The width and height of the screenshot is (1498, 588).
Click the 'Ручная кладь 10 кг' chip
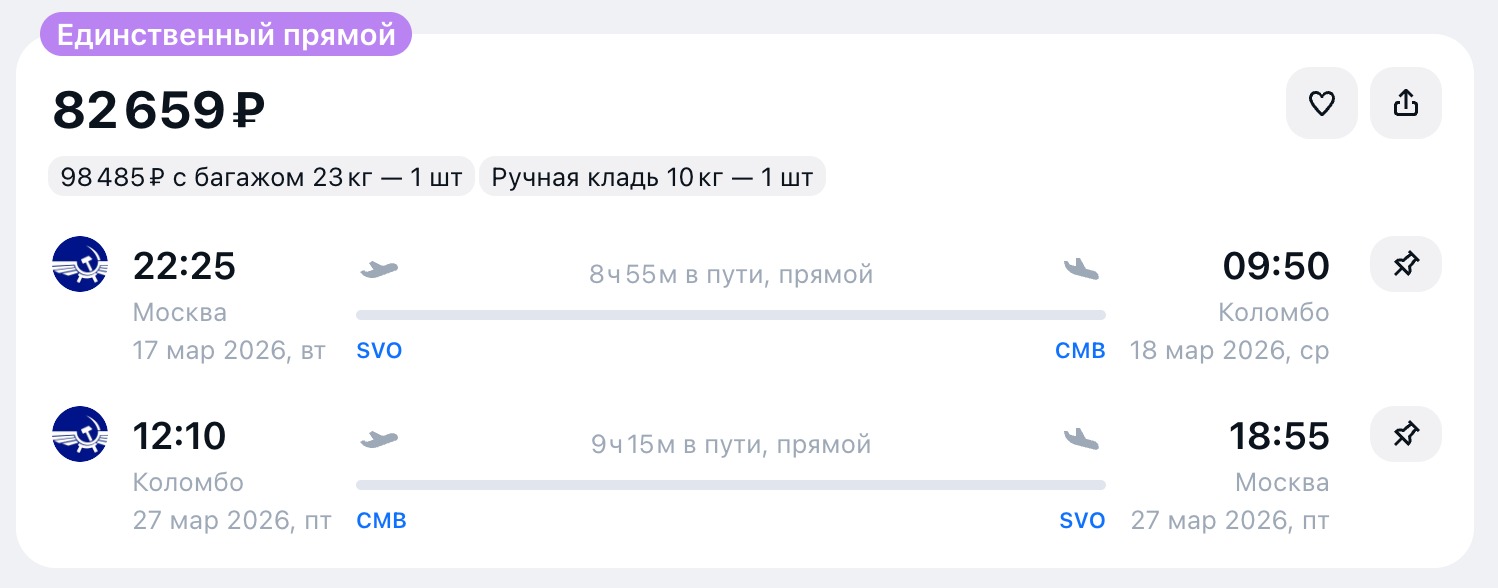[652, 178]
